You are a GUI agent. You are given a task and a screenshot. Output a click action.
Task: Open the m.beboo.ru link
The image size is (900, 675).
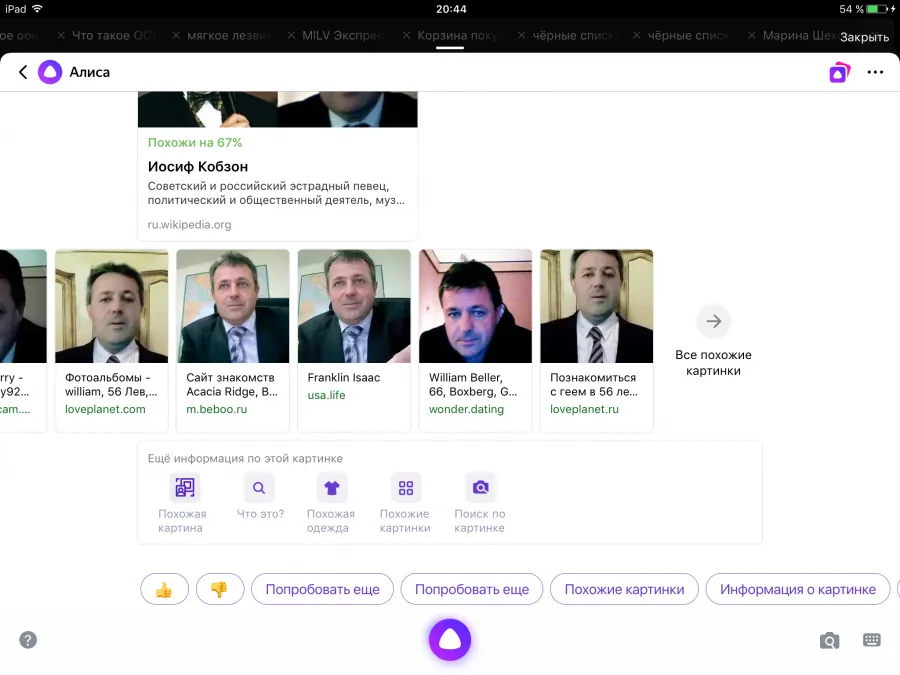tap(216, 409)
